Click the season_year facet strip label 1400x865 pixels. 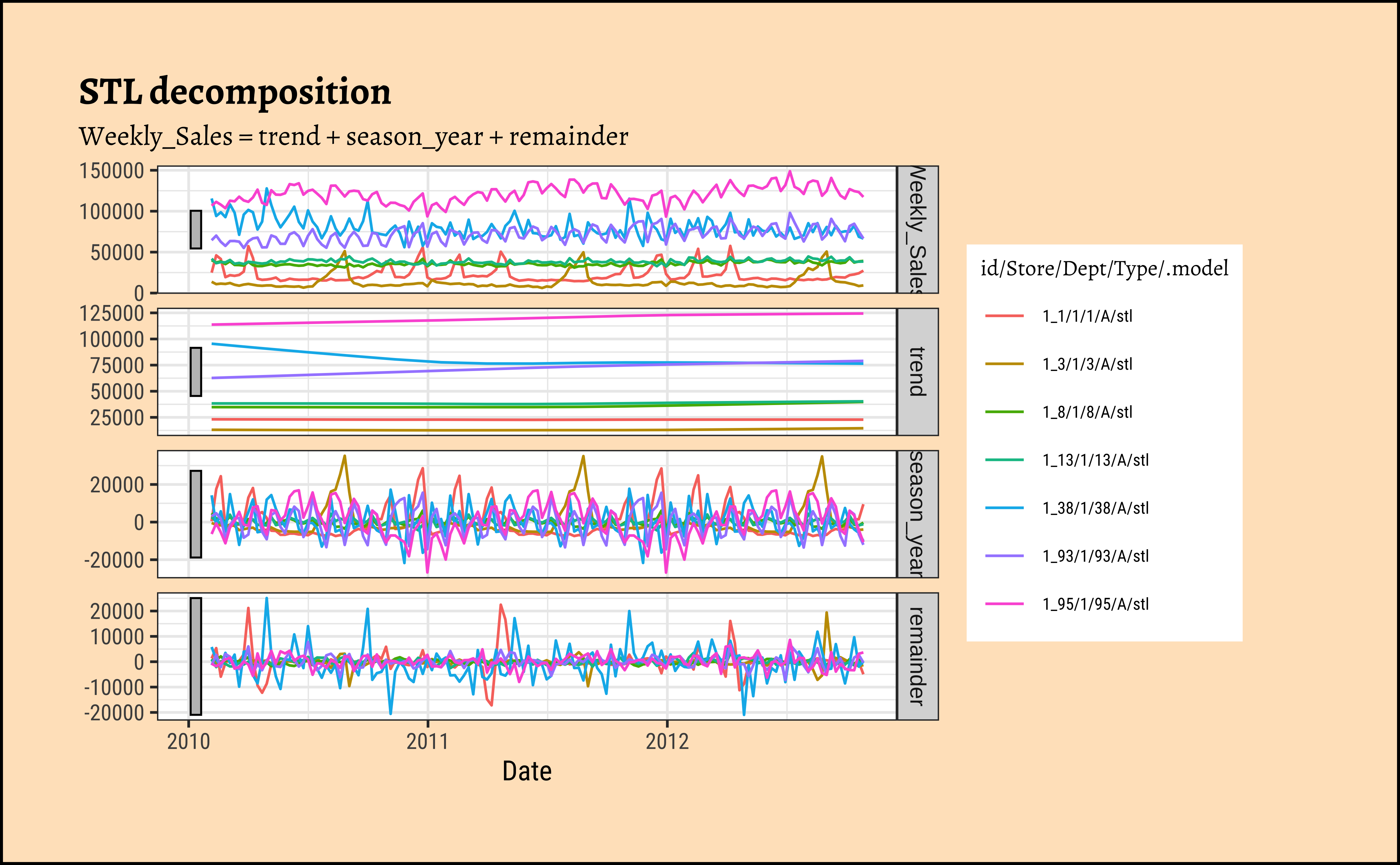coord(917,514)
